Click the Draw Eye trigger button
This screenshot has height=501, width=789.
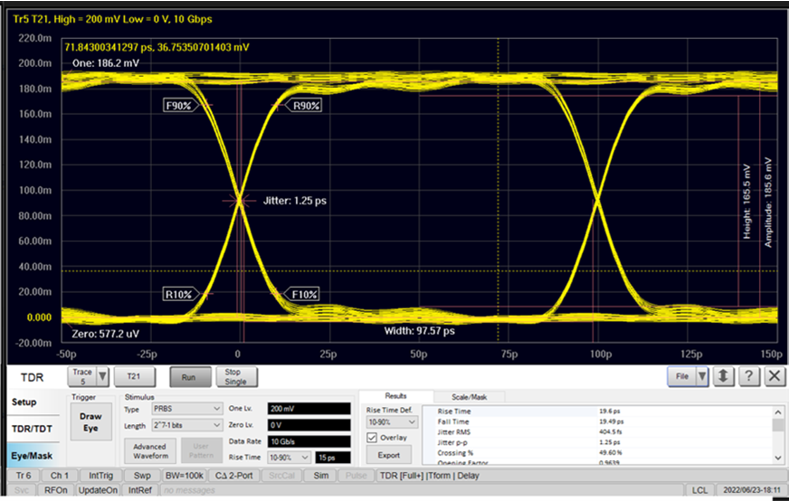click(91, 422)
